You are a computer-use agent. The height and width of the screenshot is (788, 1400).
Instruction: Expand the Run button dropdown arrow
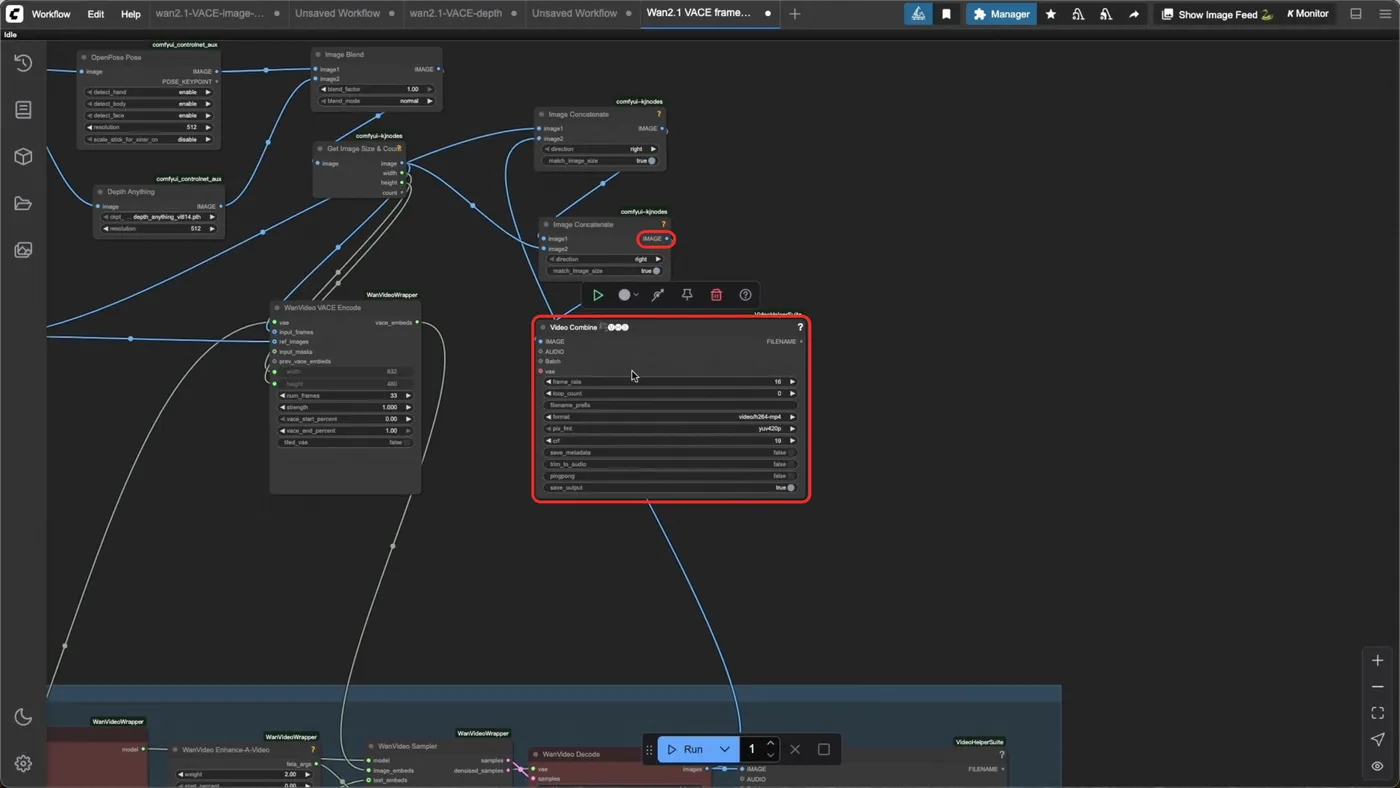(724, 749)
